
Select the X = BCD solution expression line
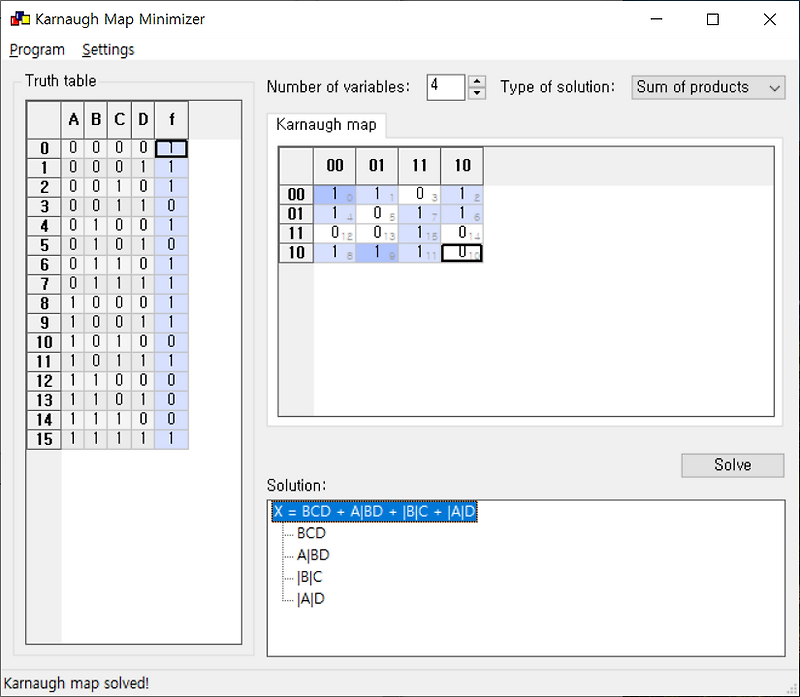[374, 511]
